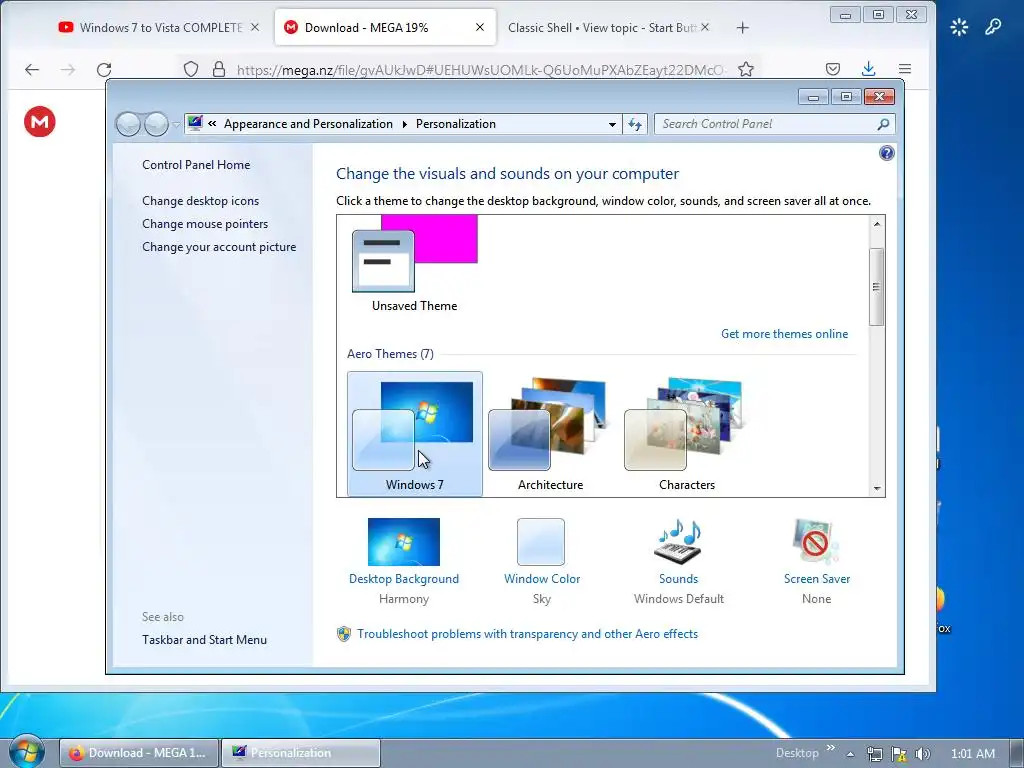Click the theme list scrollbar thumb
The width and height of the screenshot is (1024, 768).
point(877,287)
